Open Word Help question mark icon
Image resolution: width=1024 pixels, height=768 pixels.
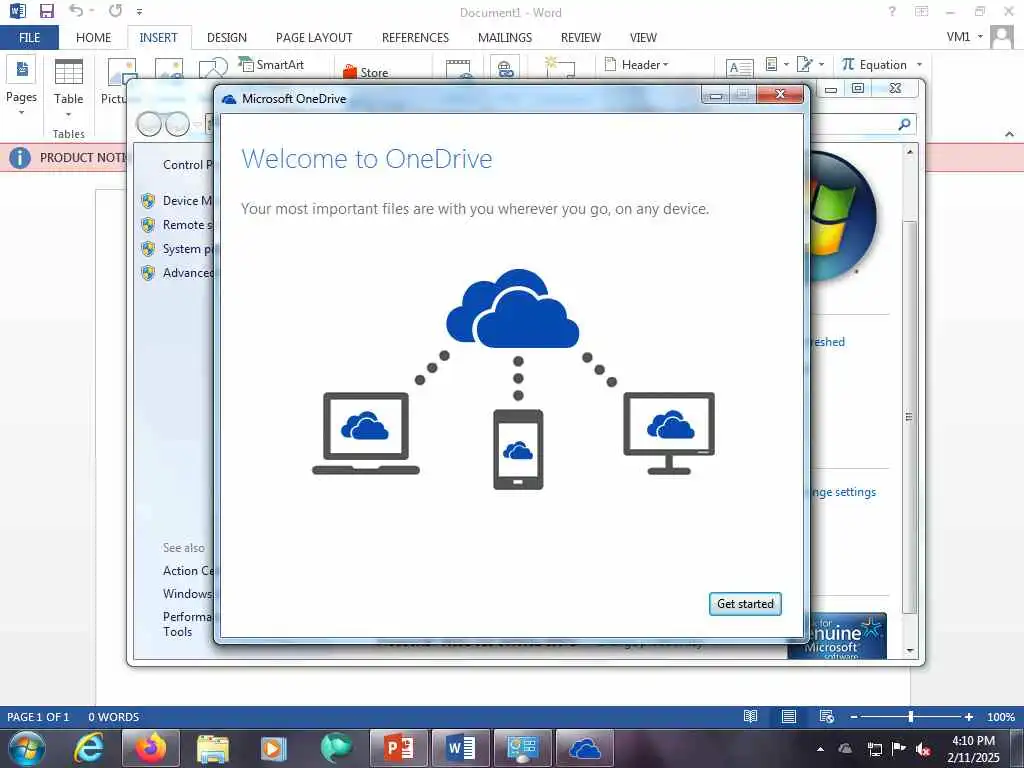click(x=891, y=11)
